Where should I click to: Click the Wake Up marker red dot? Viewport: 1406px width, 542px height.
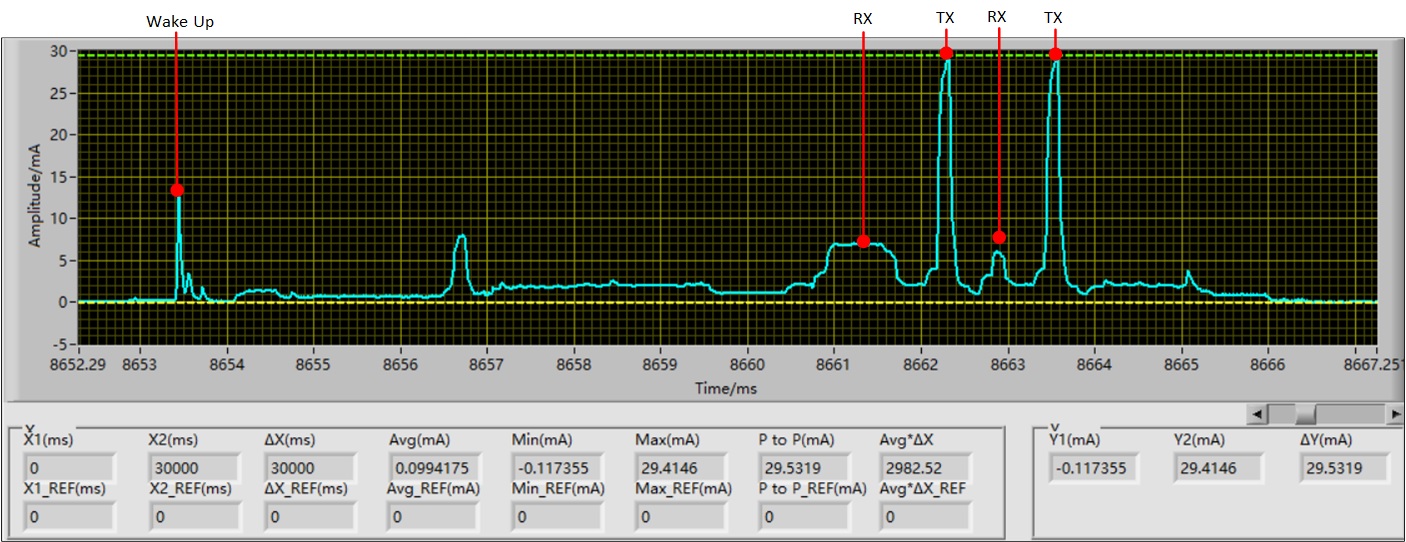click(x=177, y=190)
